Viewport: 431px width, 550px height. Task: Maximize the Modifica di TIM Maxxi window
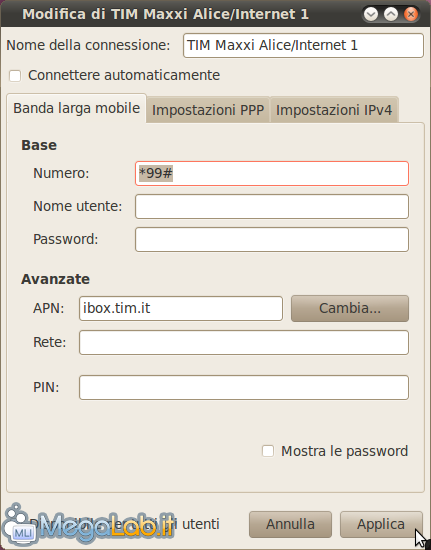[x=391, y=14]
